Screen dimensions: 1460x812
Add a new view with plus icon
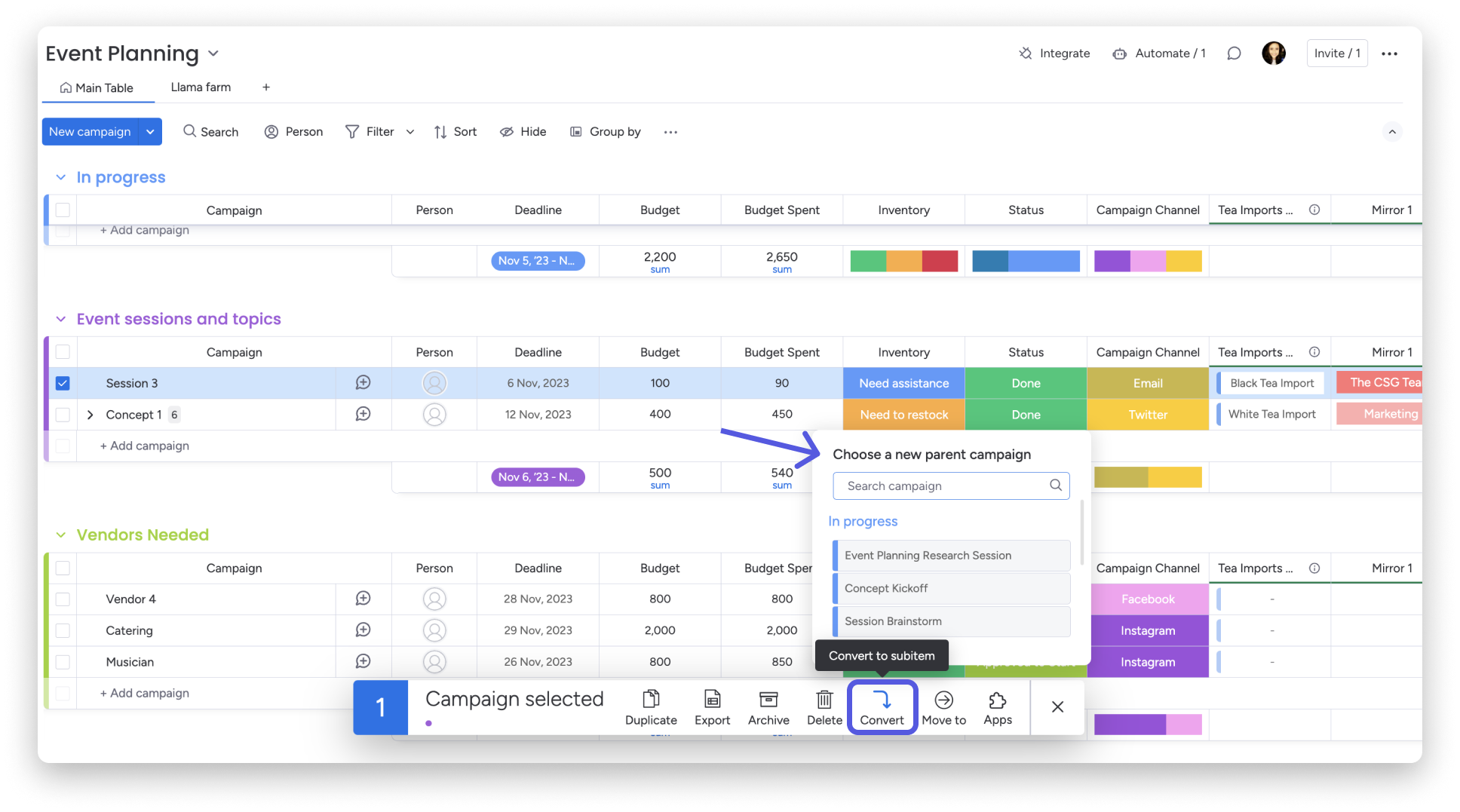point(266,87)
